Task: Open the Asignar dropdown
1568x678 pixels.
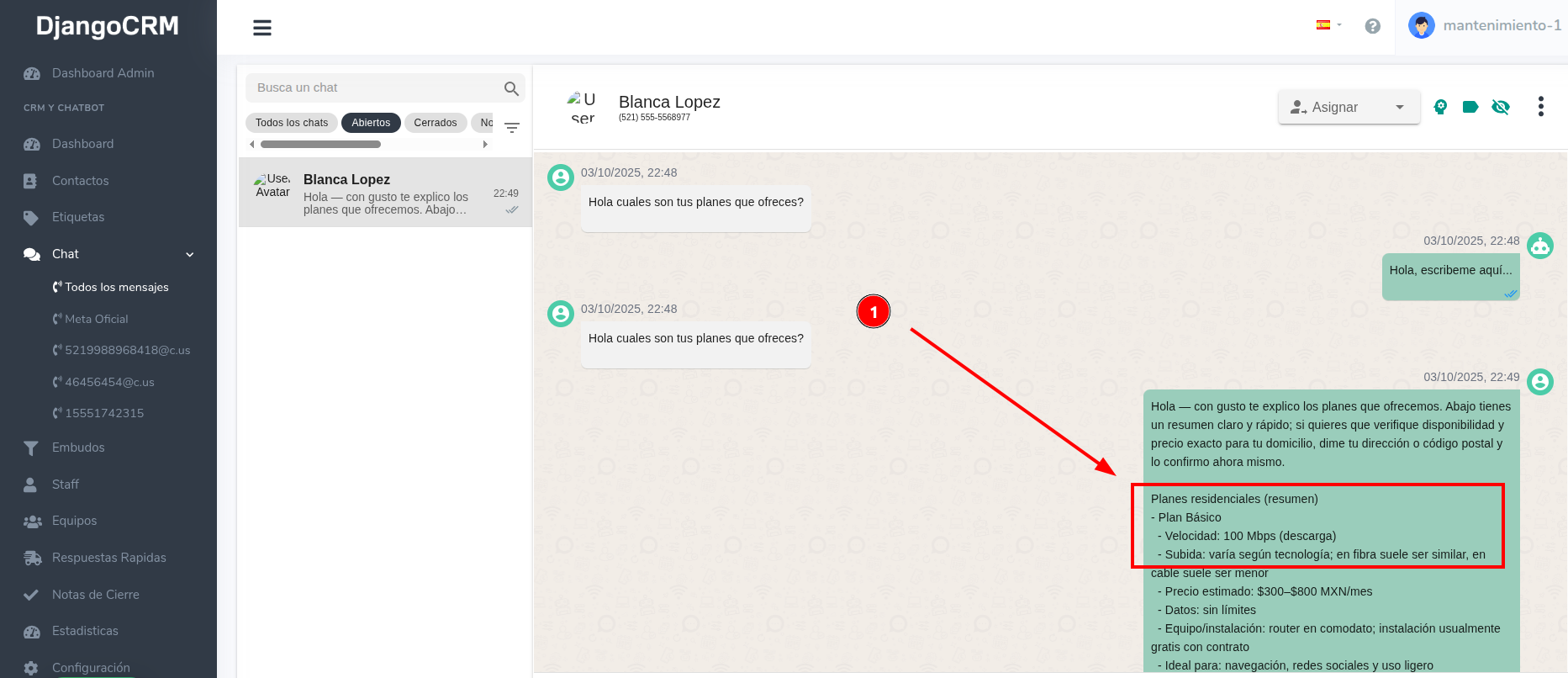Action: [x=1348, y=107]
